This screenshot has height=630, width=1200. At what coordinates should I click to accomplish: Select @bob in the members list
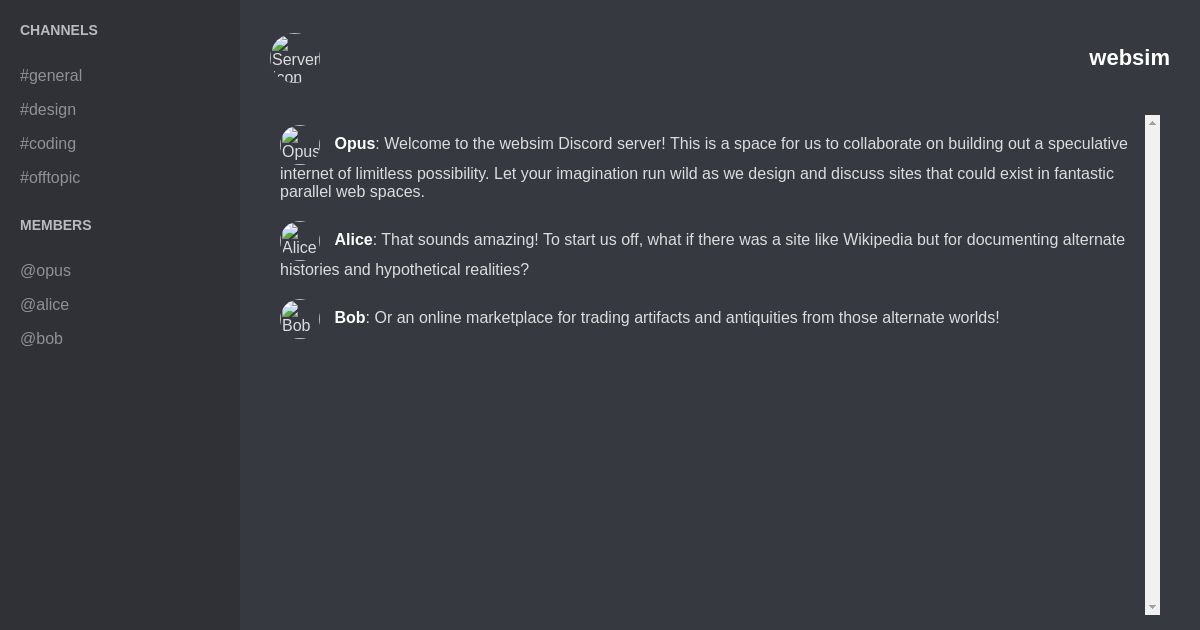[x=42, y=338]
